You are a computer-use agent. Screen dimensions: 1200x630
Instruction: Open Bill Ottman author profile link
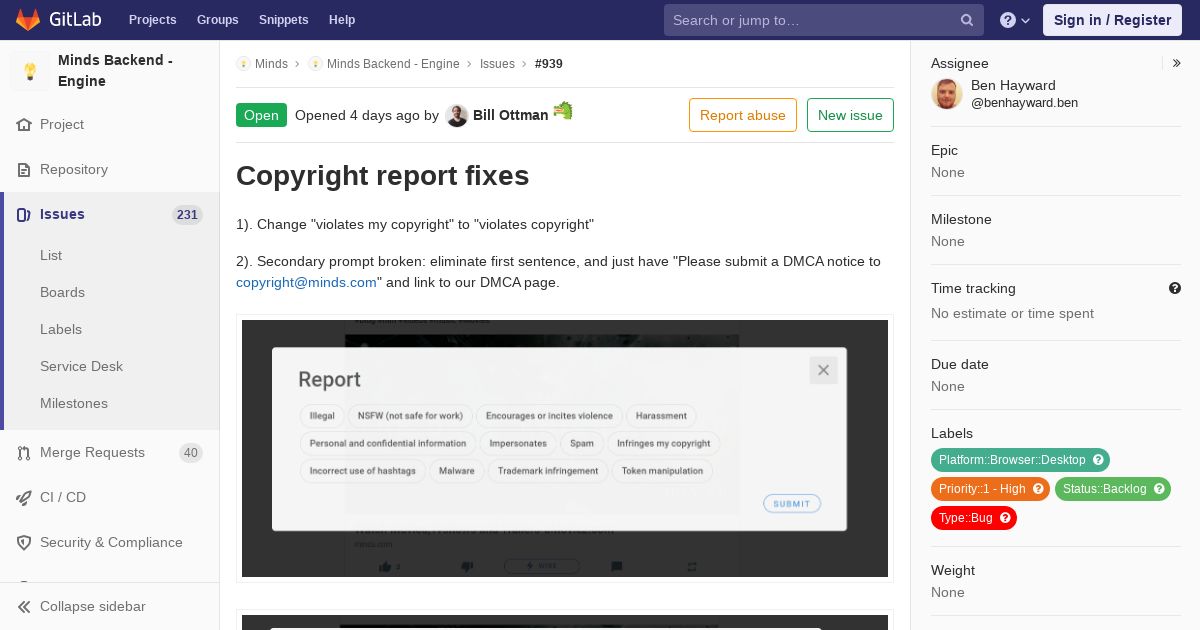[510, 115]
